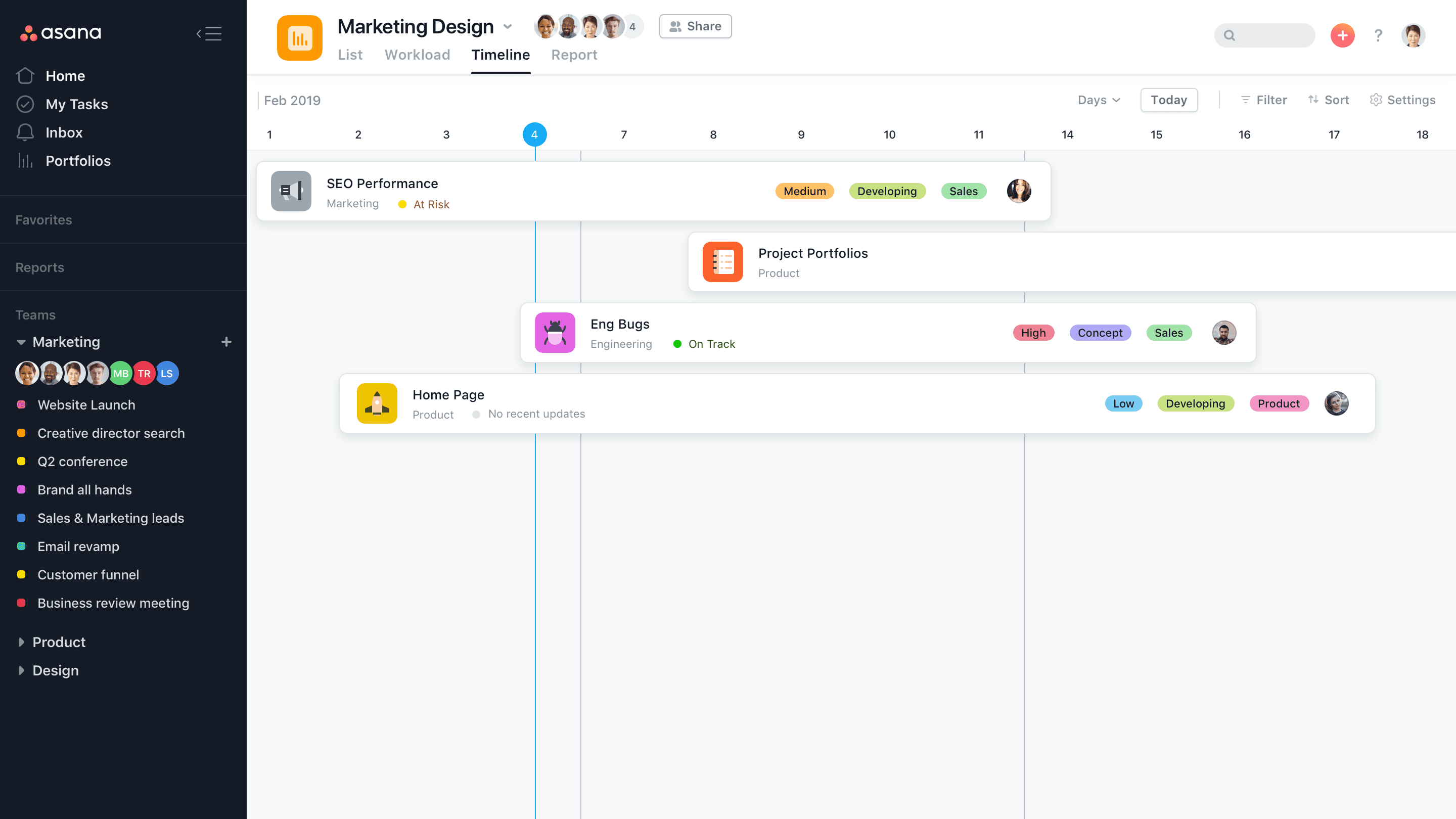Switch to the Report tab
This screenshot has width=1456, height=819.
point(574,55)
